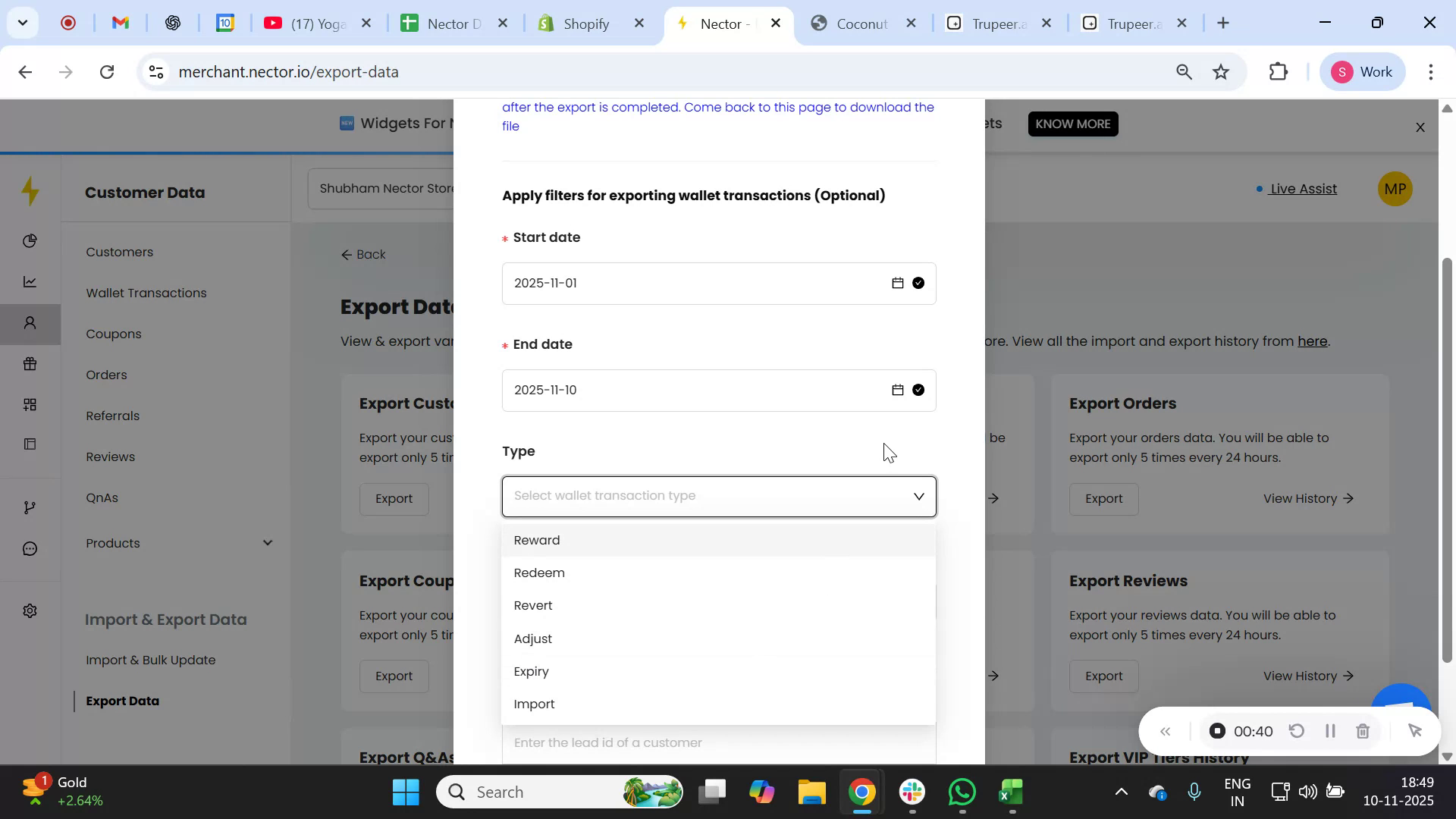
Task: Open the Start date calendar picker
Action: [897, 282]
